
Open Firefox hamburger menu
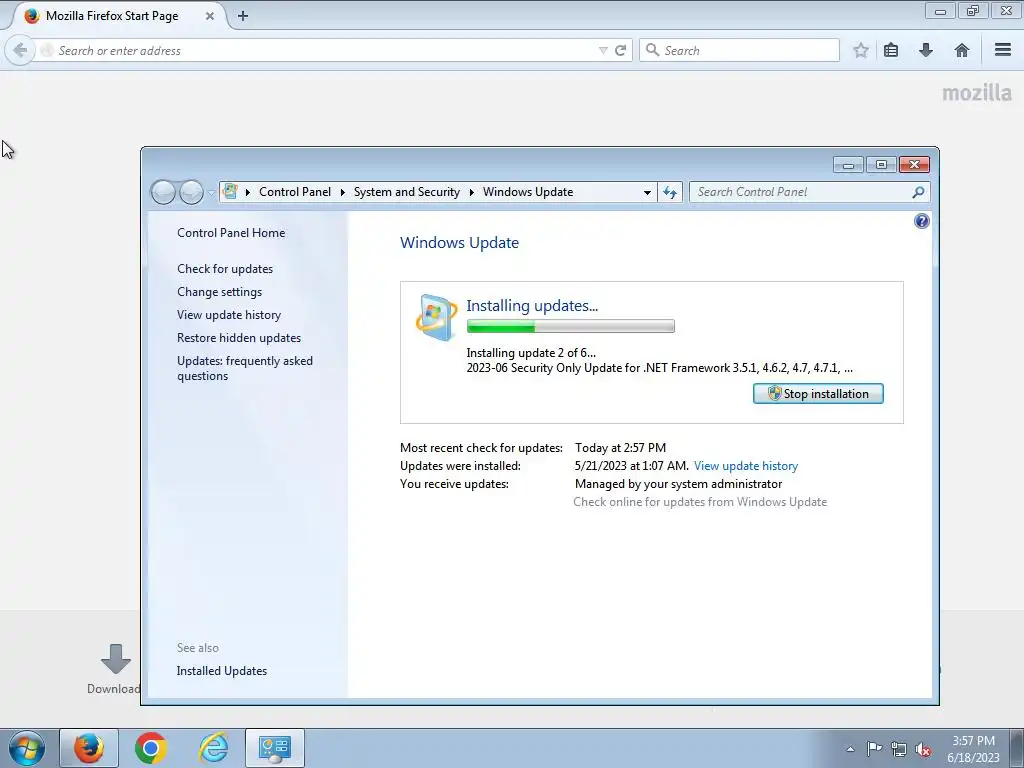coord(1003,50)
